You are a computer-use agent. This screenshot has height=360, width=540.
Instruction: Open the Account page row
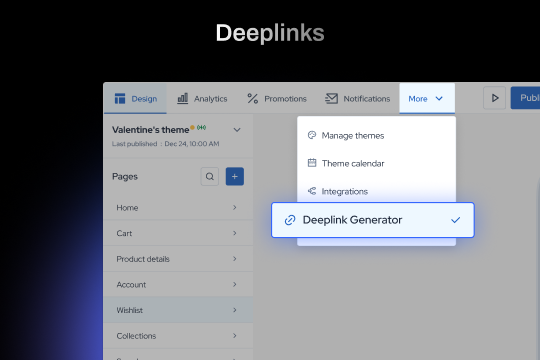coord(178,285)
